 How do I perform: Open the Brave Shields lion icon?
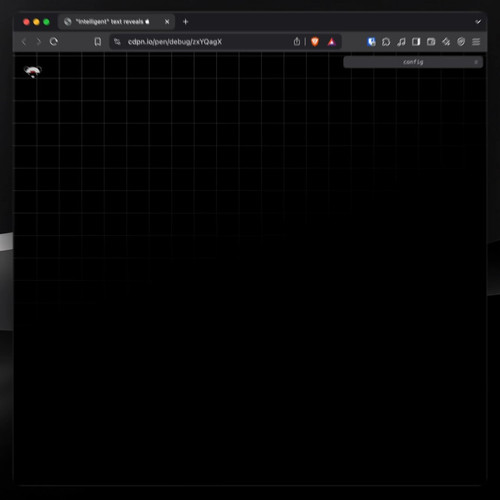(x=315, y=42)
